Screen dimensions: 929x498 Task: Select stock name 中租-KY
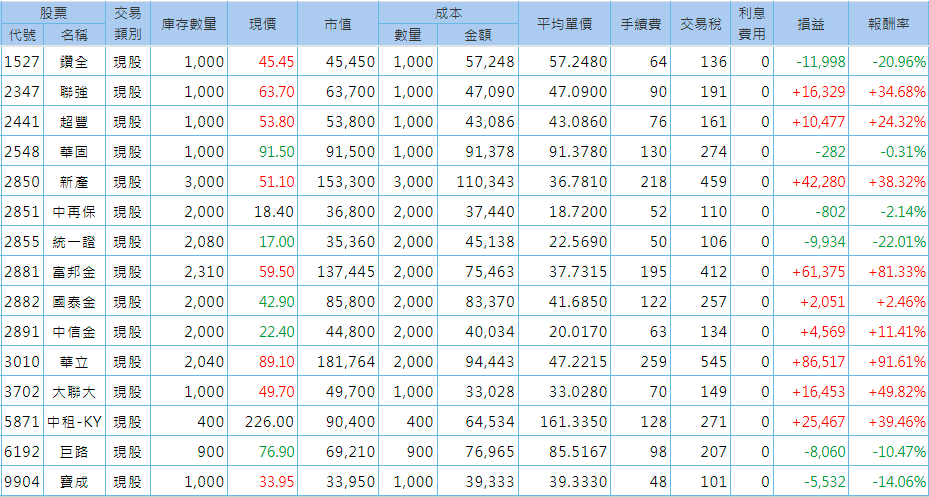pyautogui.click(x=74, y=422)
